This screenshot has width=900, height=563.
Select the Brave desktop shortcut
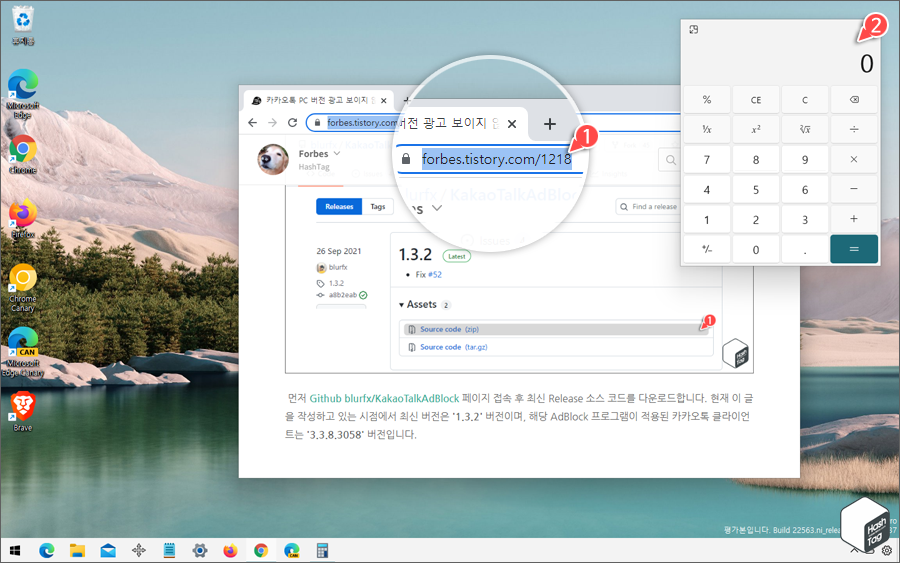(23, 411)
